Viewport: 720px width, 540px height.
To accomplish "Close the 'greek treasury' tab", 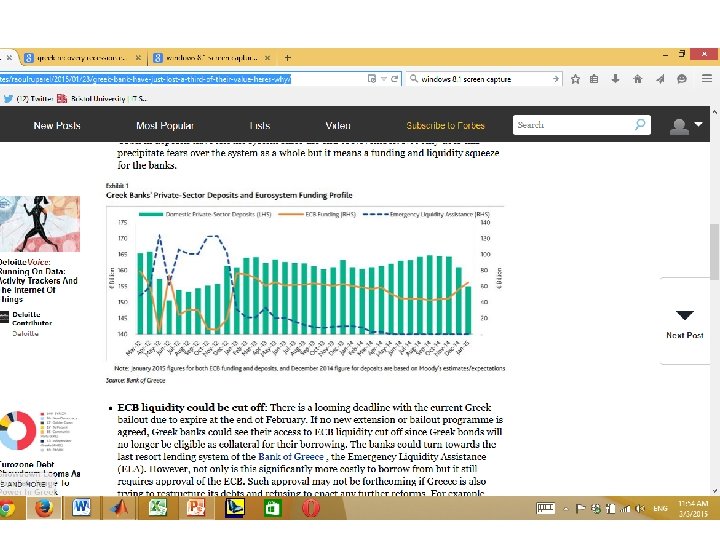I will (x=138, y=58).
